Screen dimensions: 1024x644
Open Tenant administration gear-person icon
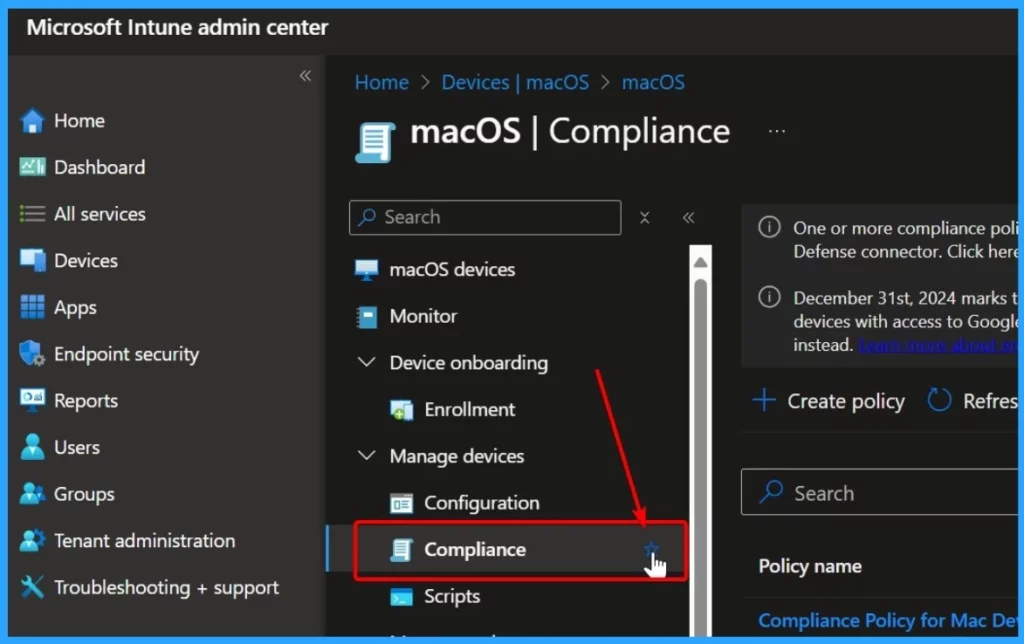32,541
